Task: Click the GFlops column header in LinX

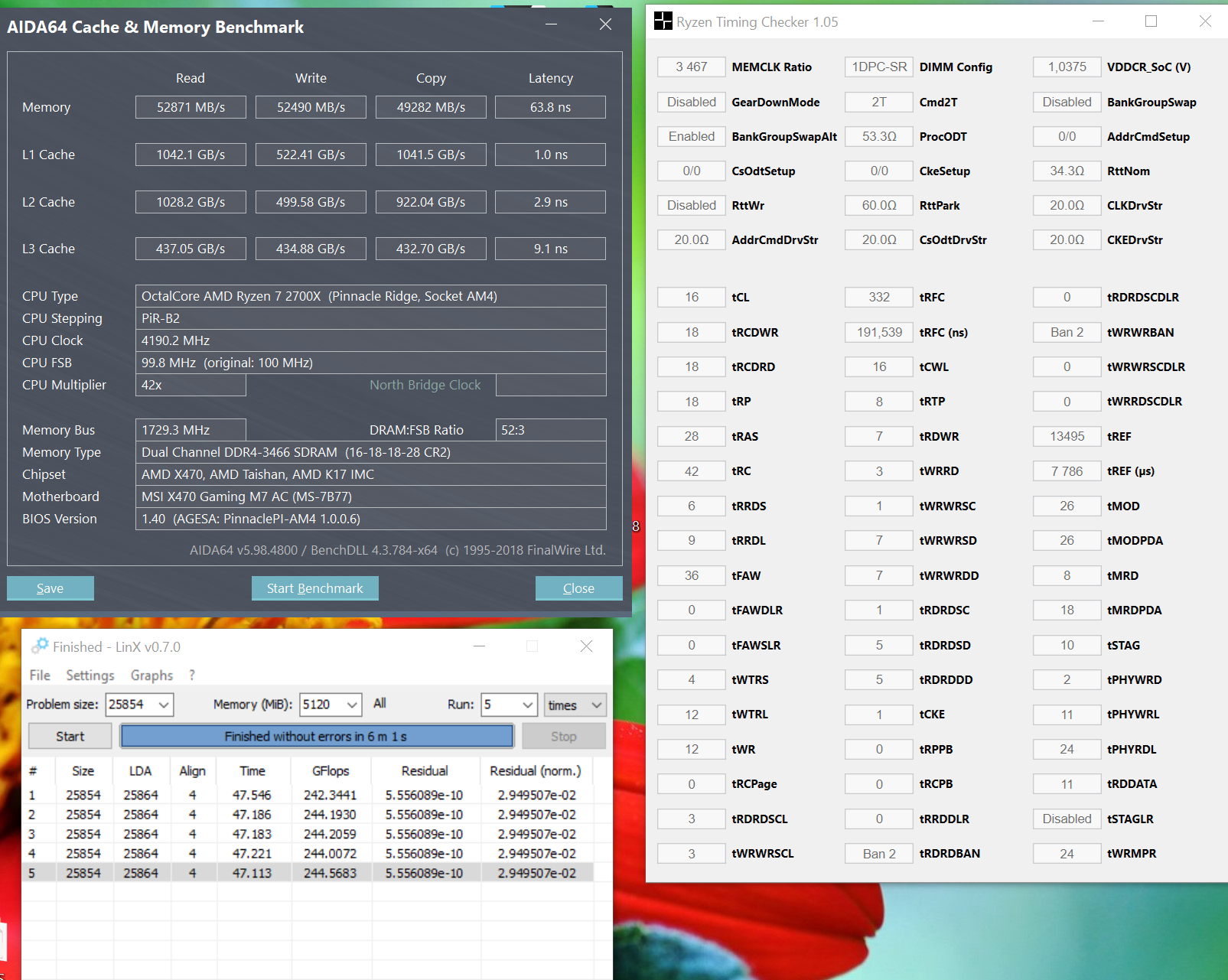Action: click(331, 771)
